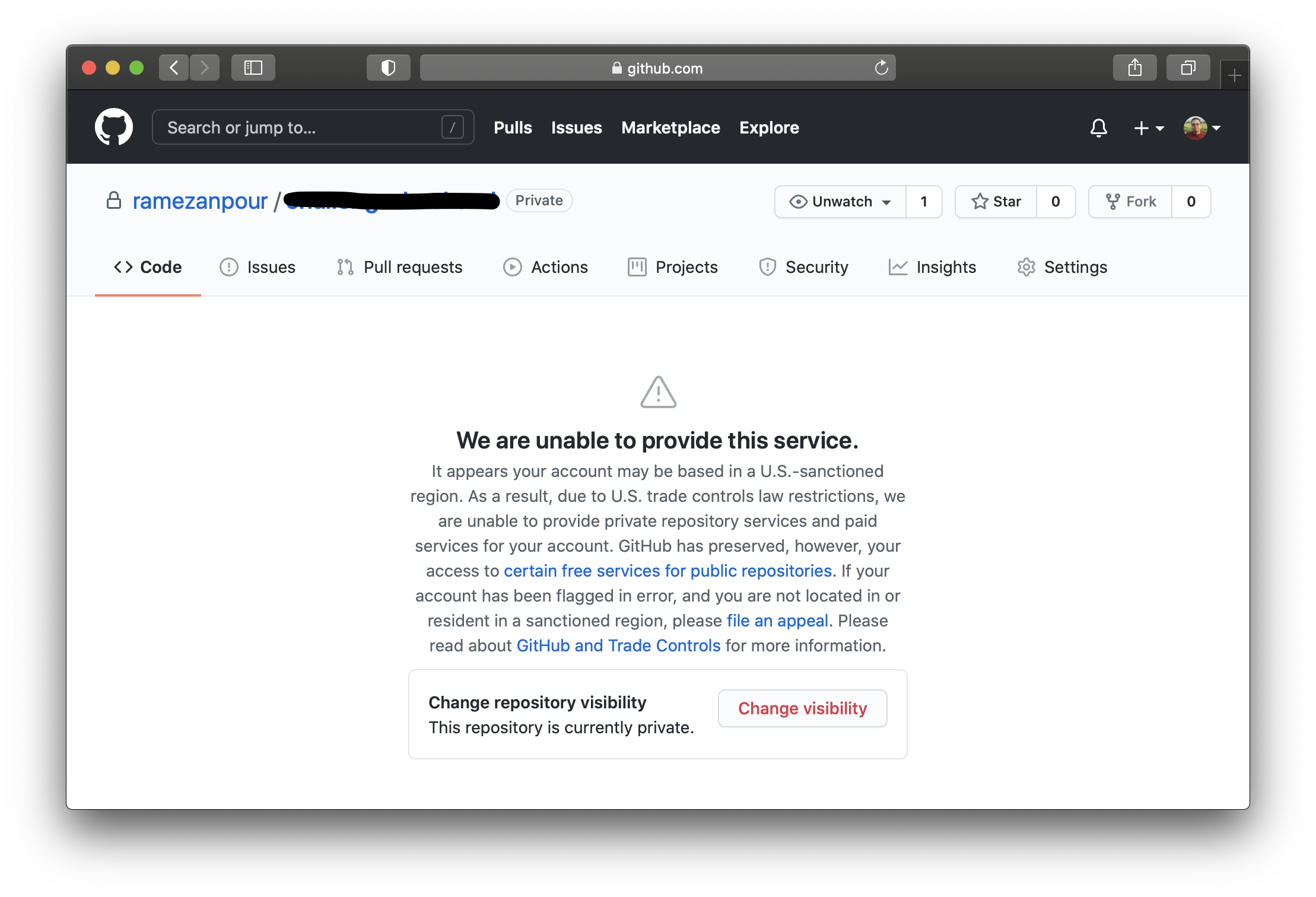Click the watchers count 1
This screenshot has width=1316, height=897.
[x=924, y=202]
